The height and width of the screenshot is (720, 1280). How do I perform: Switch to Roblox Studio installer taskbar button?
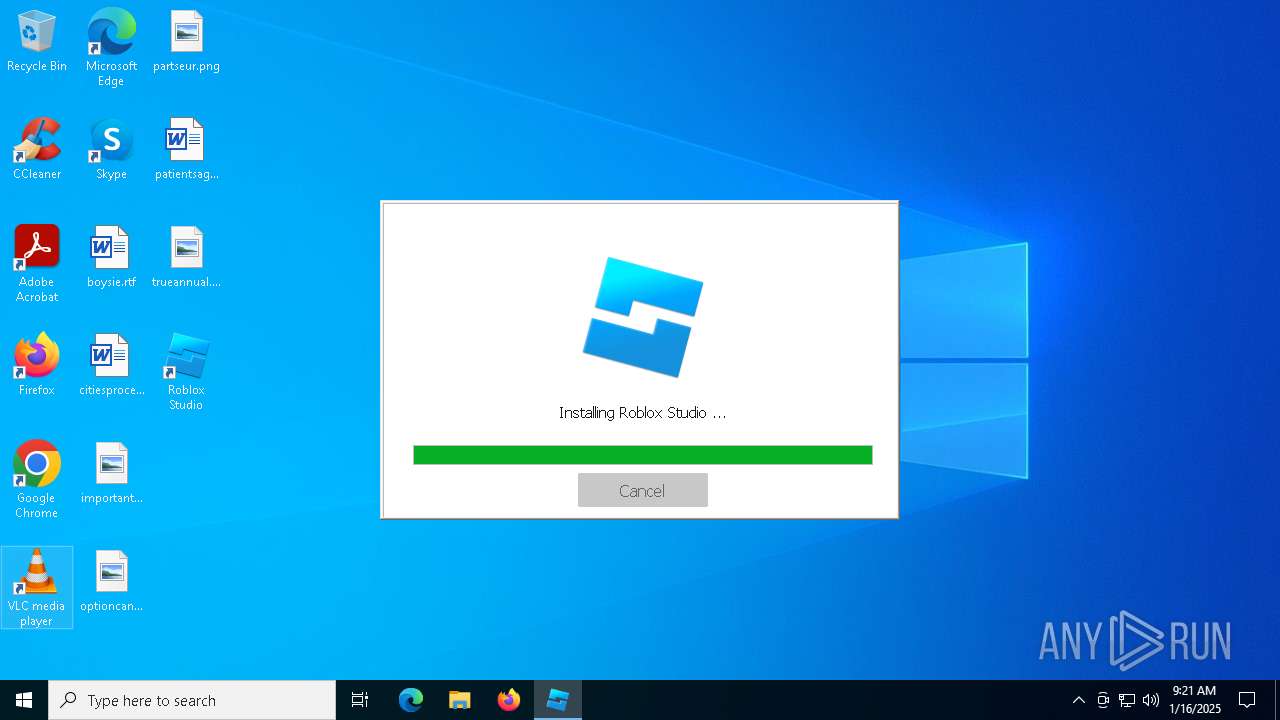coord(557,700)
